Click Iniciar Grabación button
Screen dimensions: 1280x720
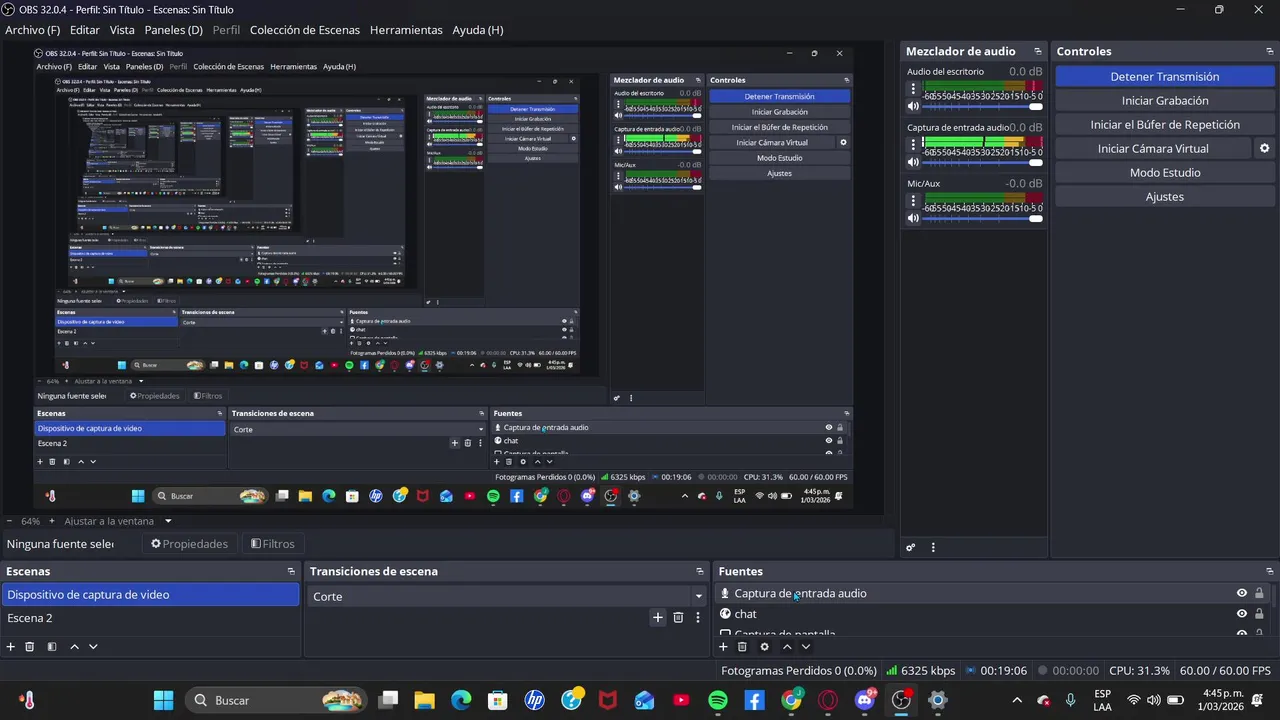tap(1165, 100)
